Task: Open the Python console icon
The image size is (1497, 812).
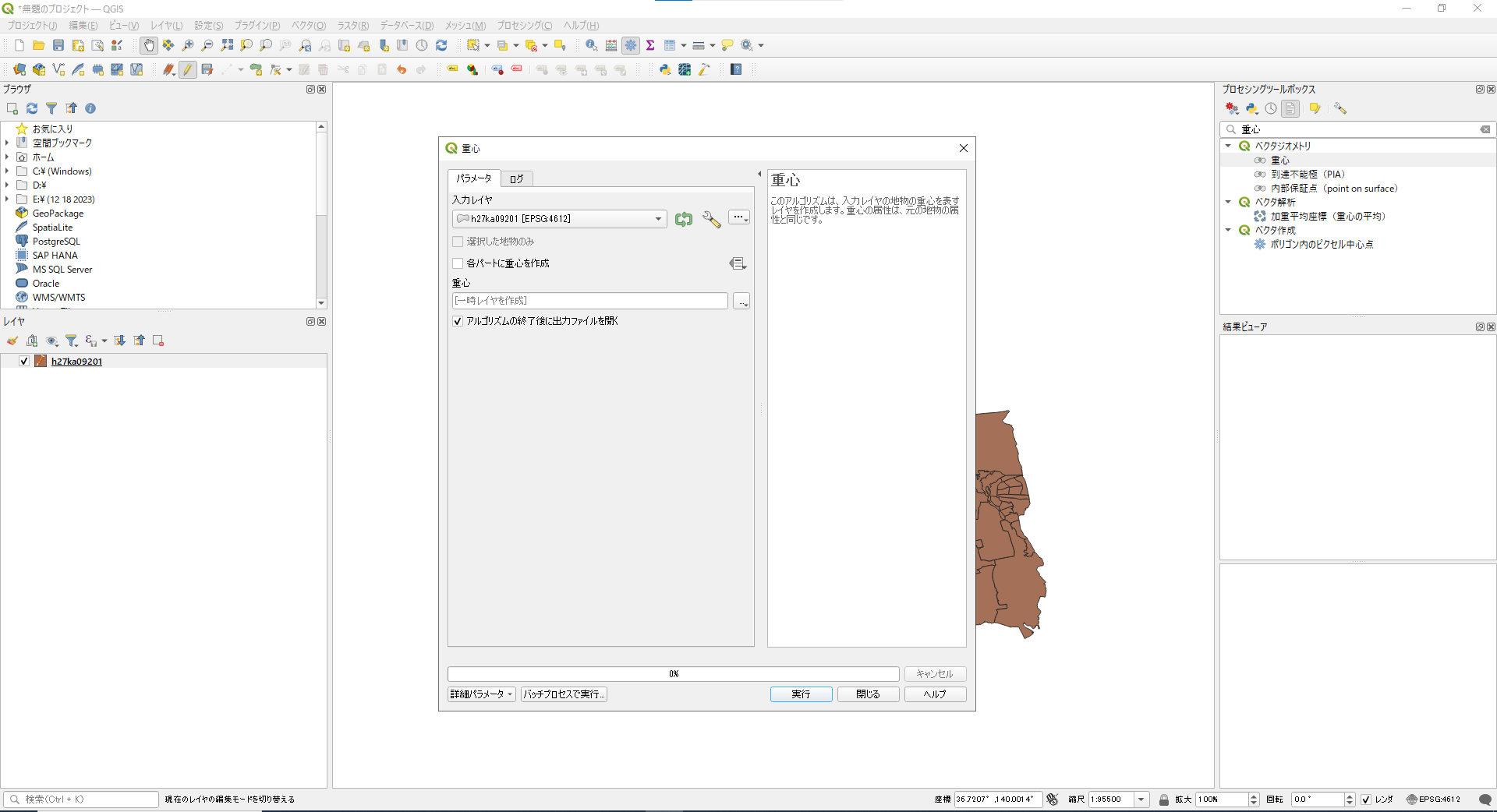Action: 664,69
